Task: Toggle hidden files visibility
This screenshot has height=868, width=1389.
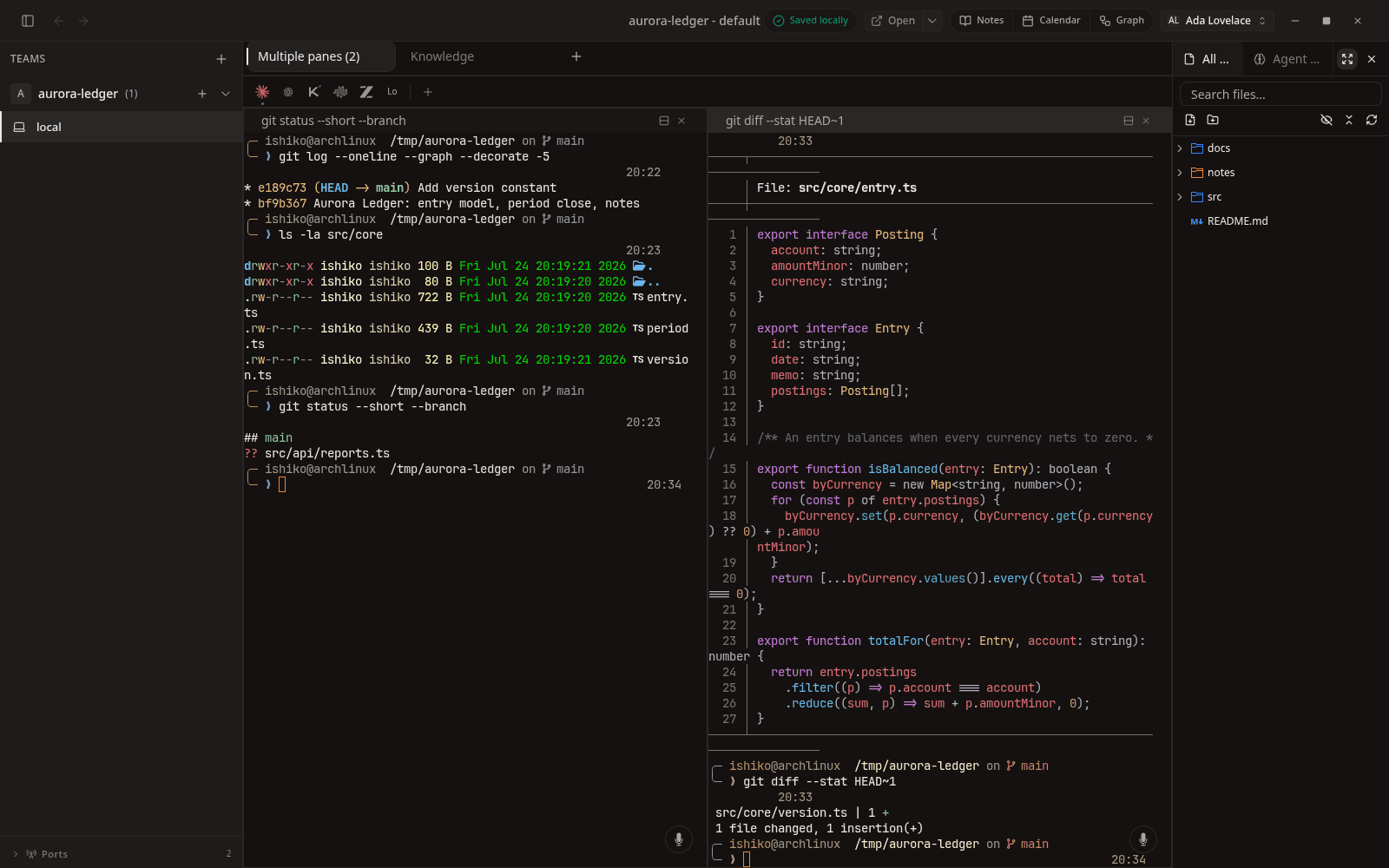Action: click(x=1326, y=120)
